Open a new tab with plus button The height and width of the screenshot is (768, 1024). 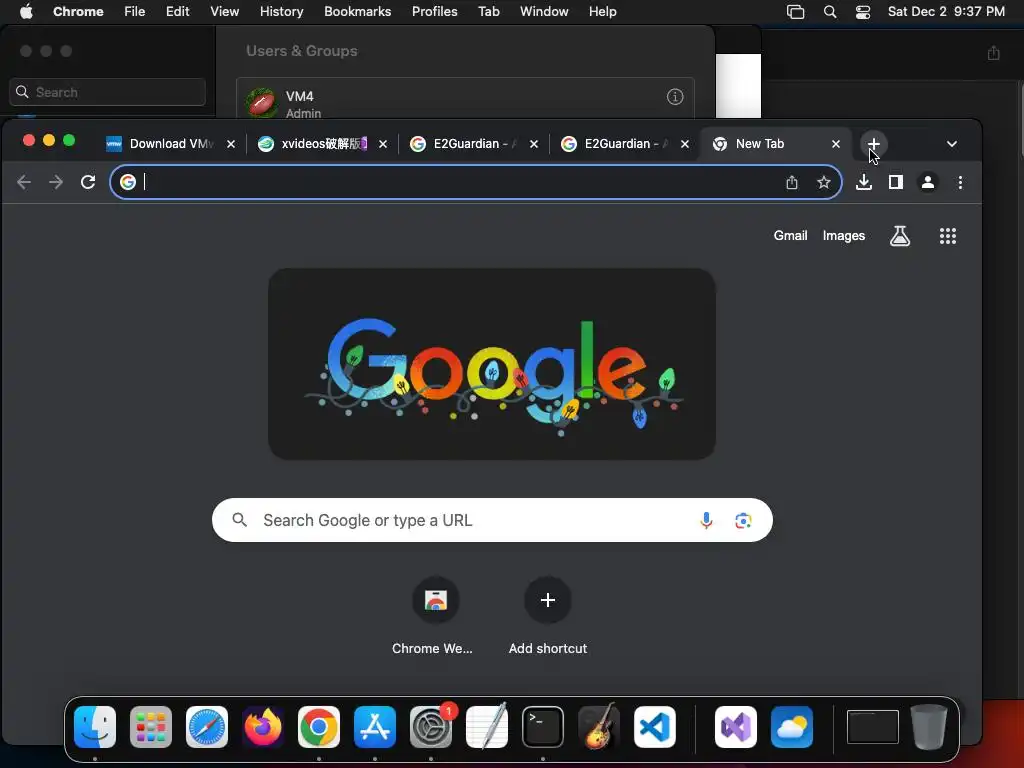click(873, 144)
